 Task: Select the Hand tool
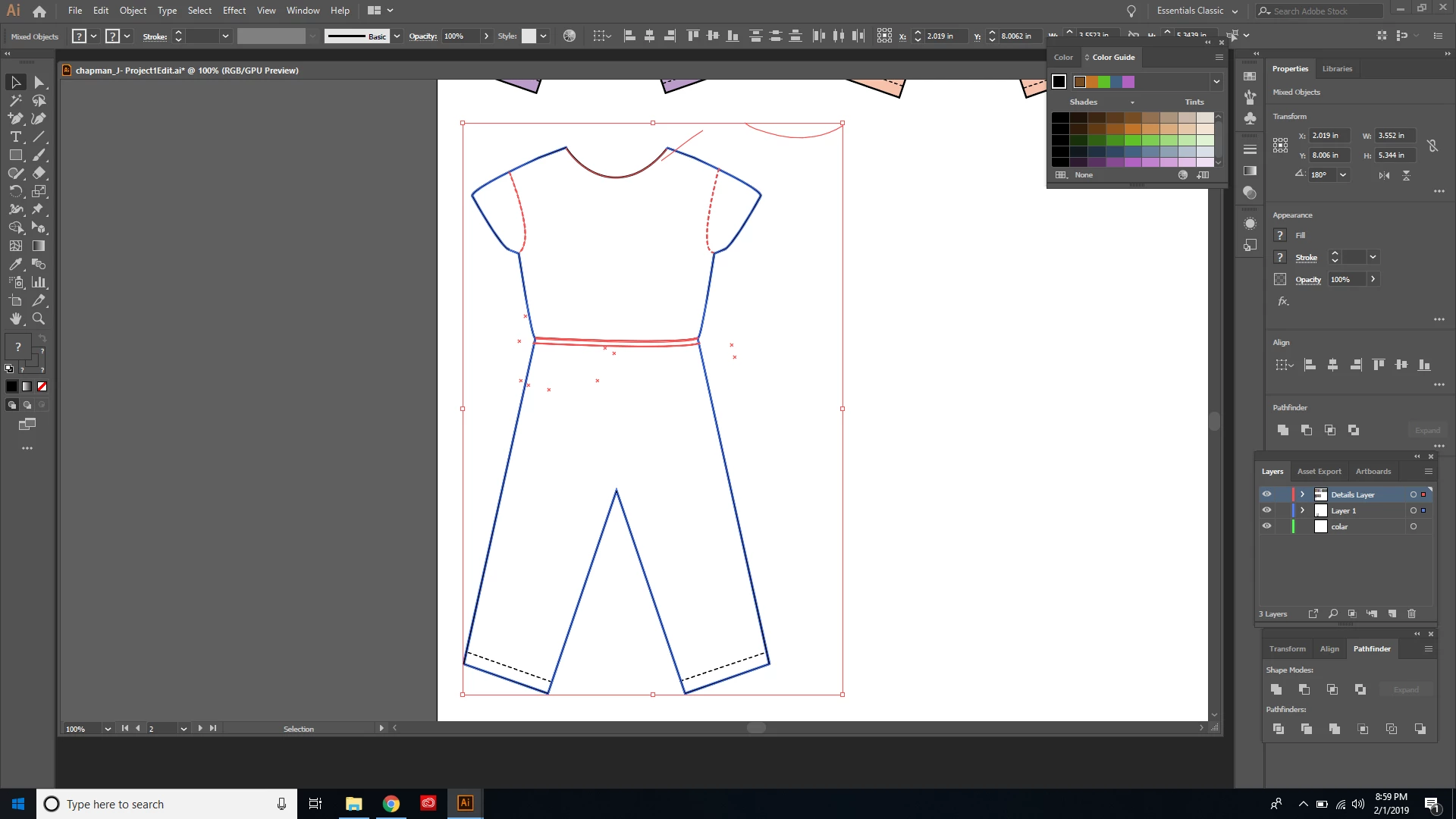tap(15, 319)
